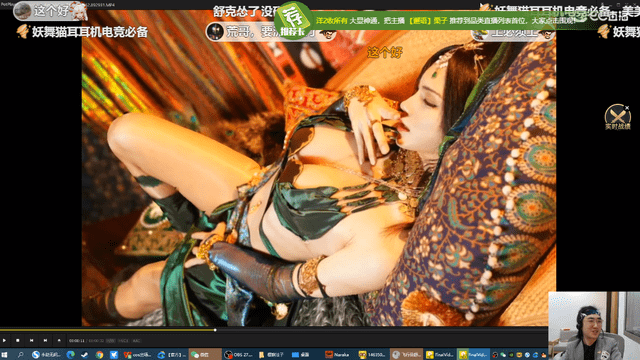Click the OBS icon in the system tray
Viewport: 640px width, 360px height.
click(495, 355)
